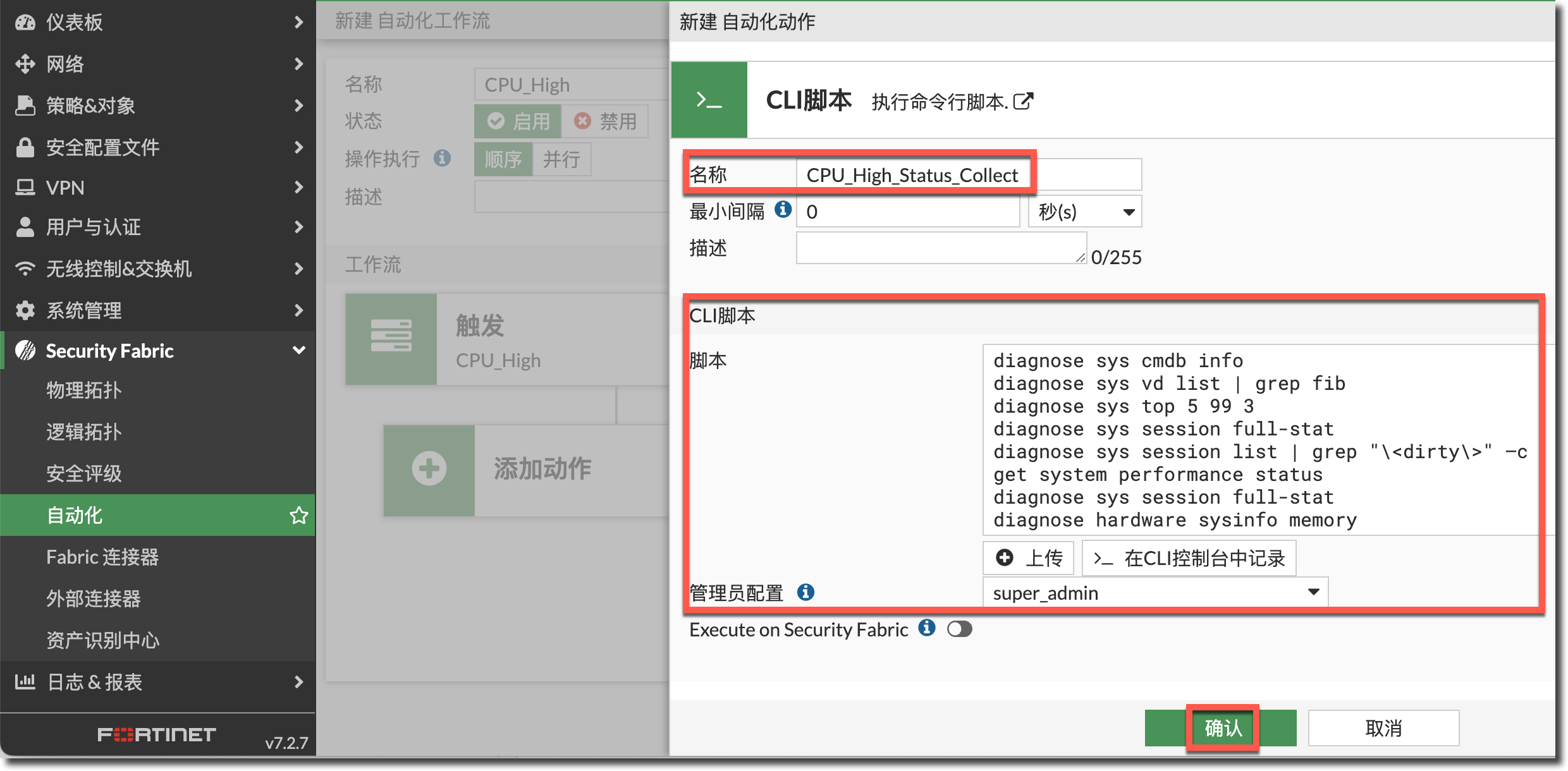Open 安全评级 sidebar menu item
This screenshot has height=771, width=1568.
click(83, 473)
